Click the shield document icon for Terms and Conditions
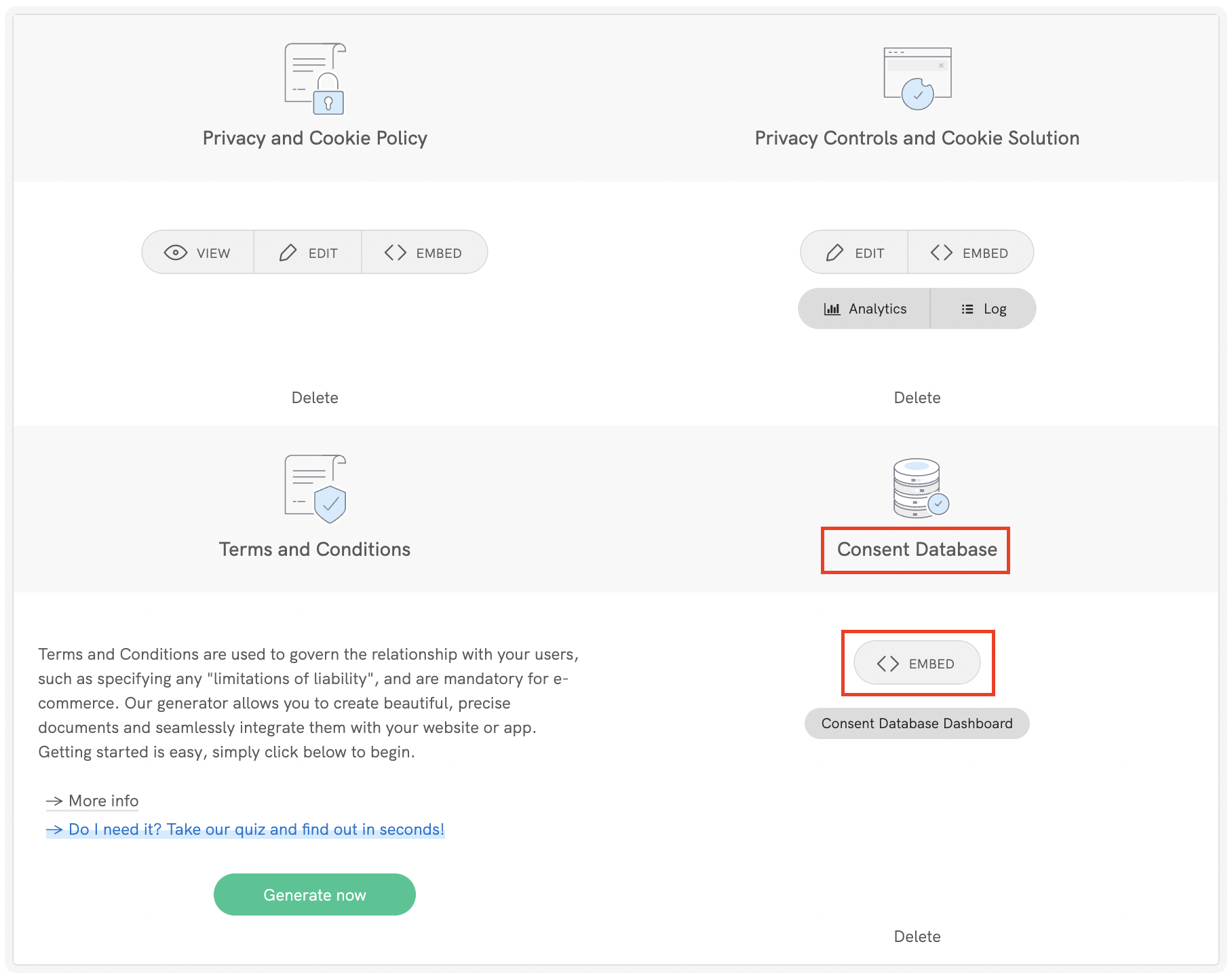This screenshot has height=980, width=1232. [x=315, y=490]
